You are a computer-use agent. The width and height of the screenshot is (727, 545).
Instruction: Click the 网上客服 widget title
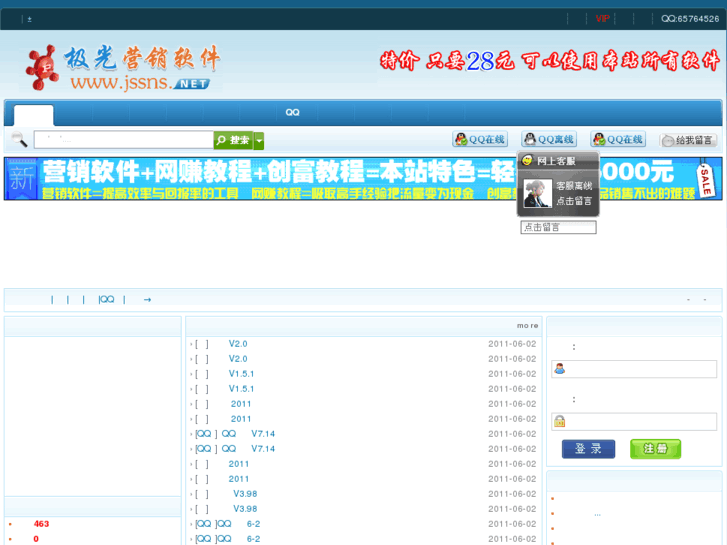556,161
